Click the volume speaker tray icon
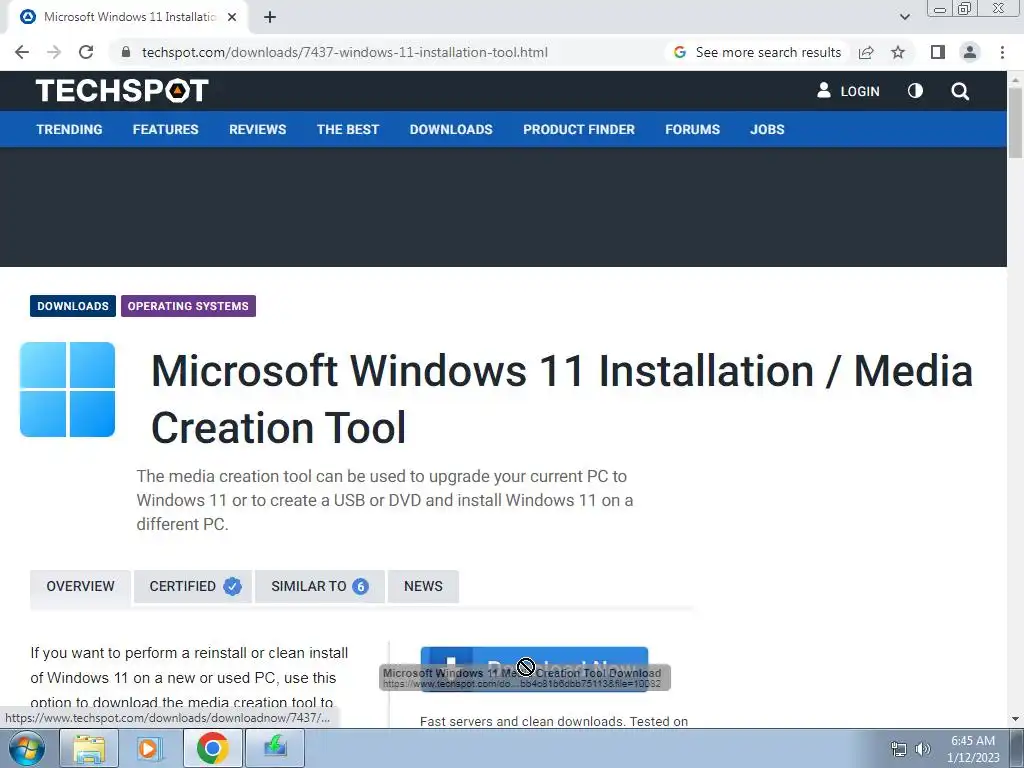The width and height of the screenshot is (1024, 768). tap(923, 749)
